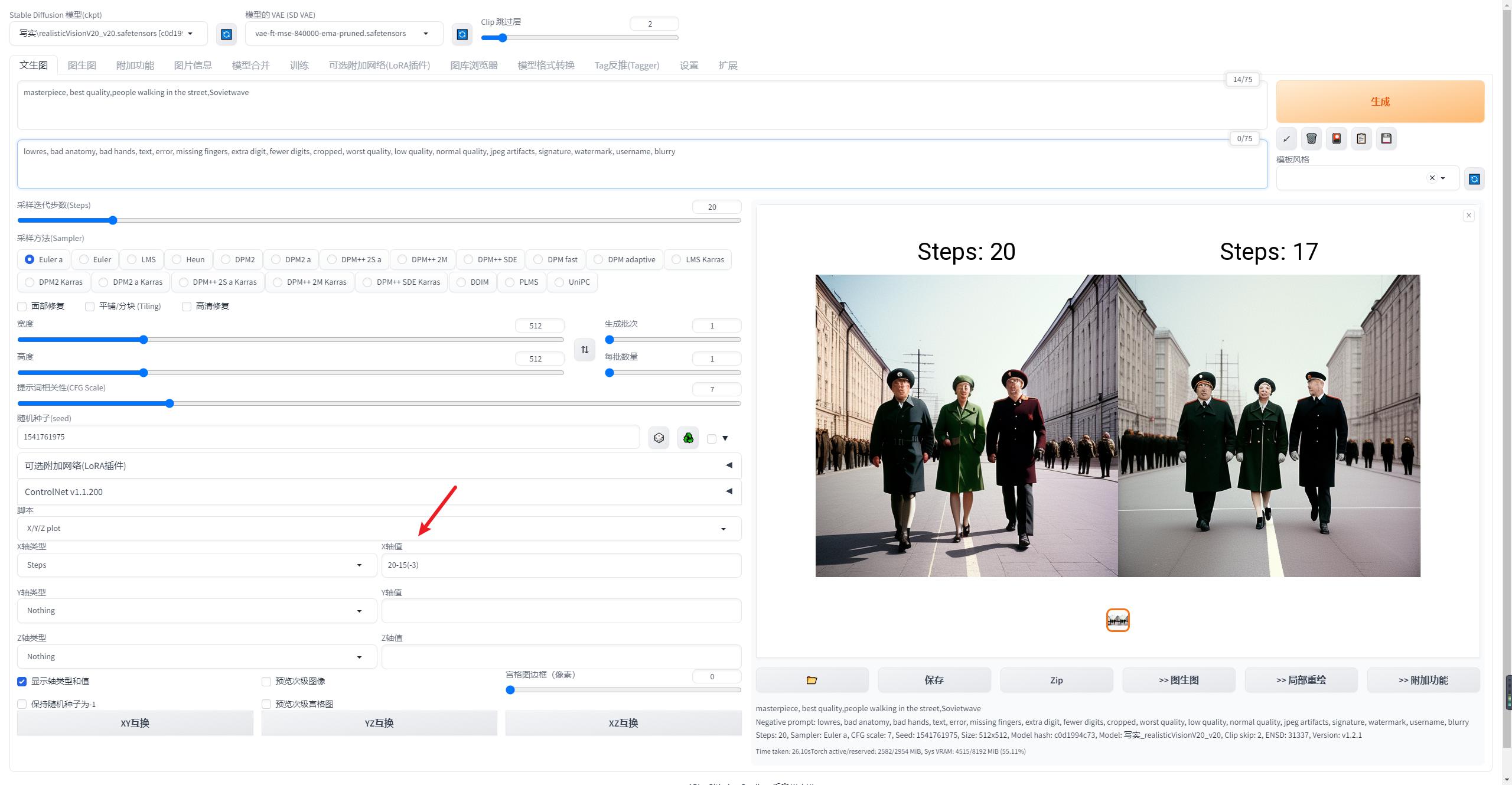Click the checkpoint model refresh icon
This screenshot has width=1512, height=785.
225,33
